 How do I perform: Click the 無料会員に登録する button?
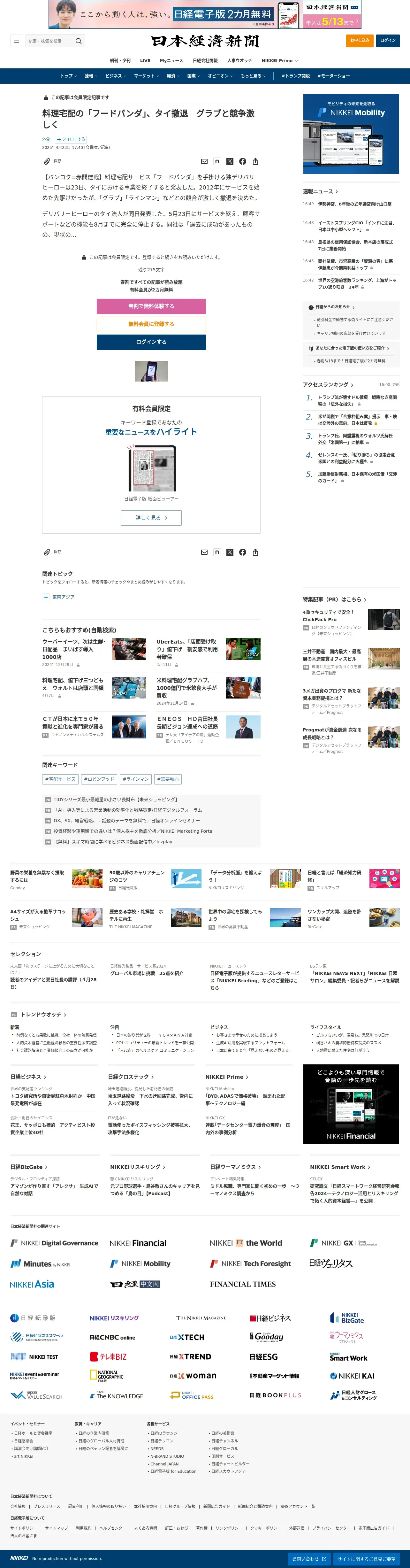[x=151, y=324]
